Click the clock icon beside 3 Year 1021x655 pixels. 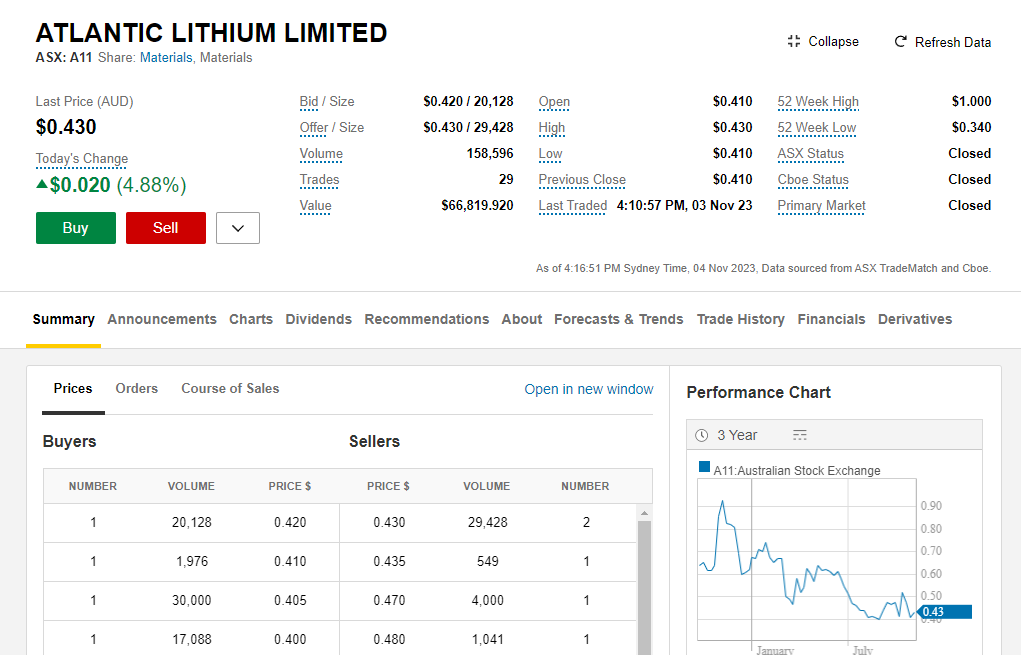(x=701, y=435)
